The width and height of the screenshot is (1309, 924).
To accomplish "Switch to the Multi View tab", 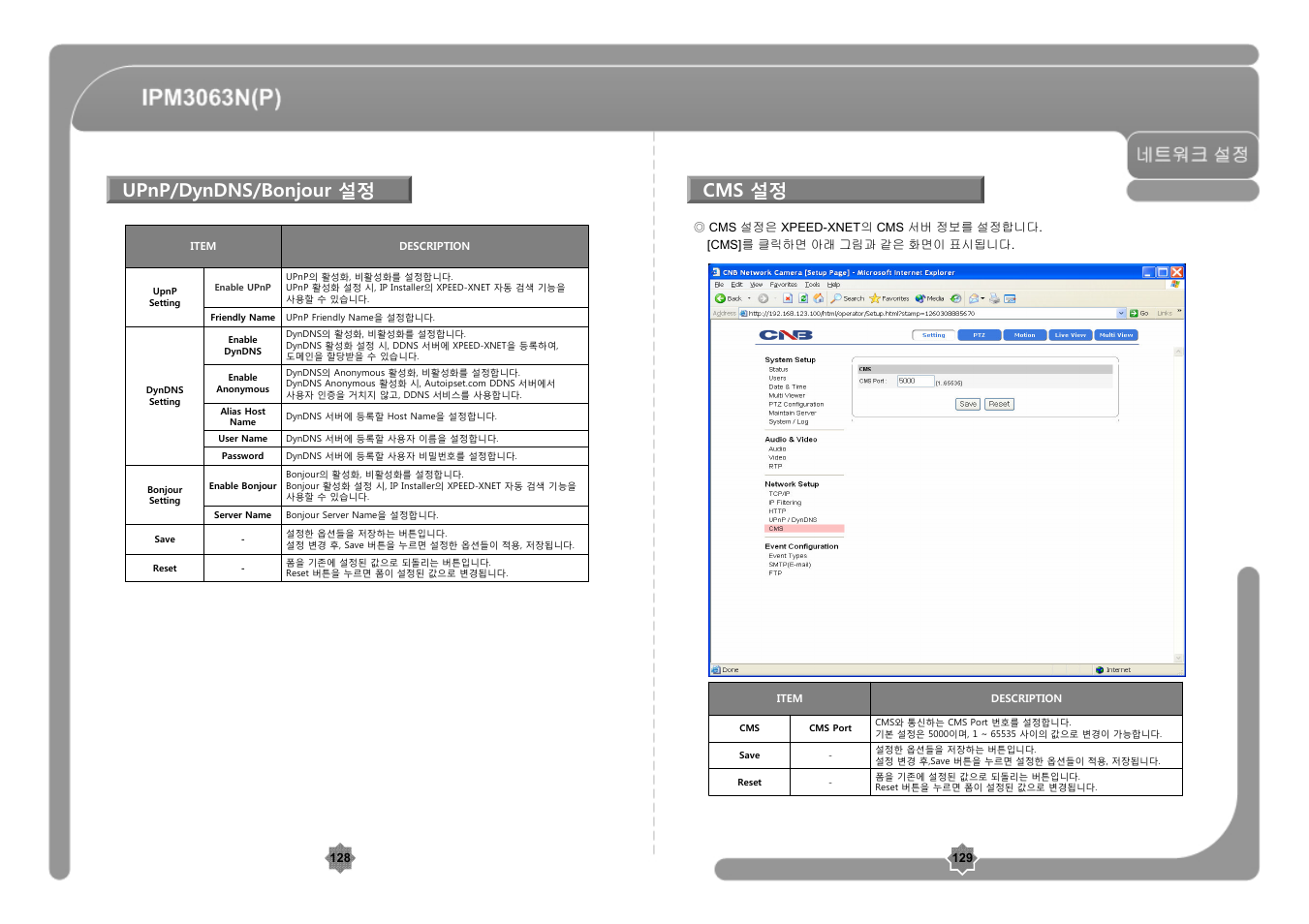I will click(1115, 335).
